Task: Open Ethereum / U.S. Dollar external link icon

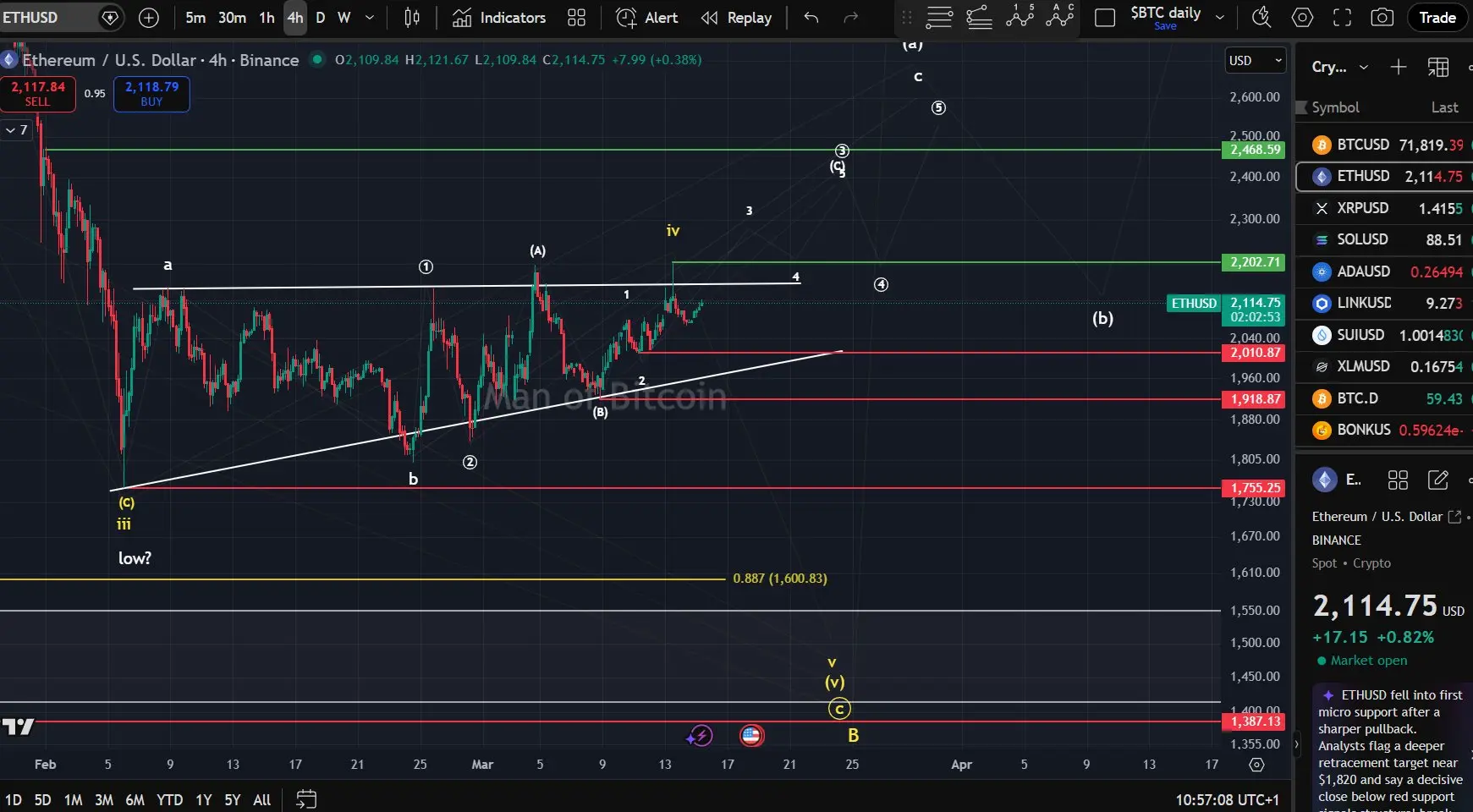Action: click(x=1454, y=517)
